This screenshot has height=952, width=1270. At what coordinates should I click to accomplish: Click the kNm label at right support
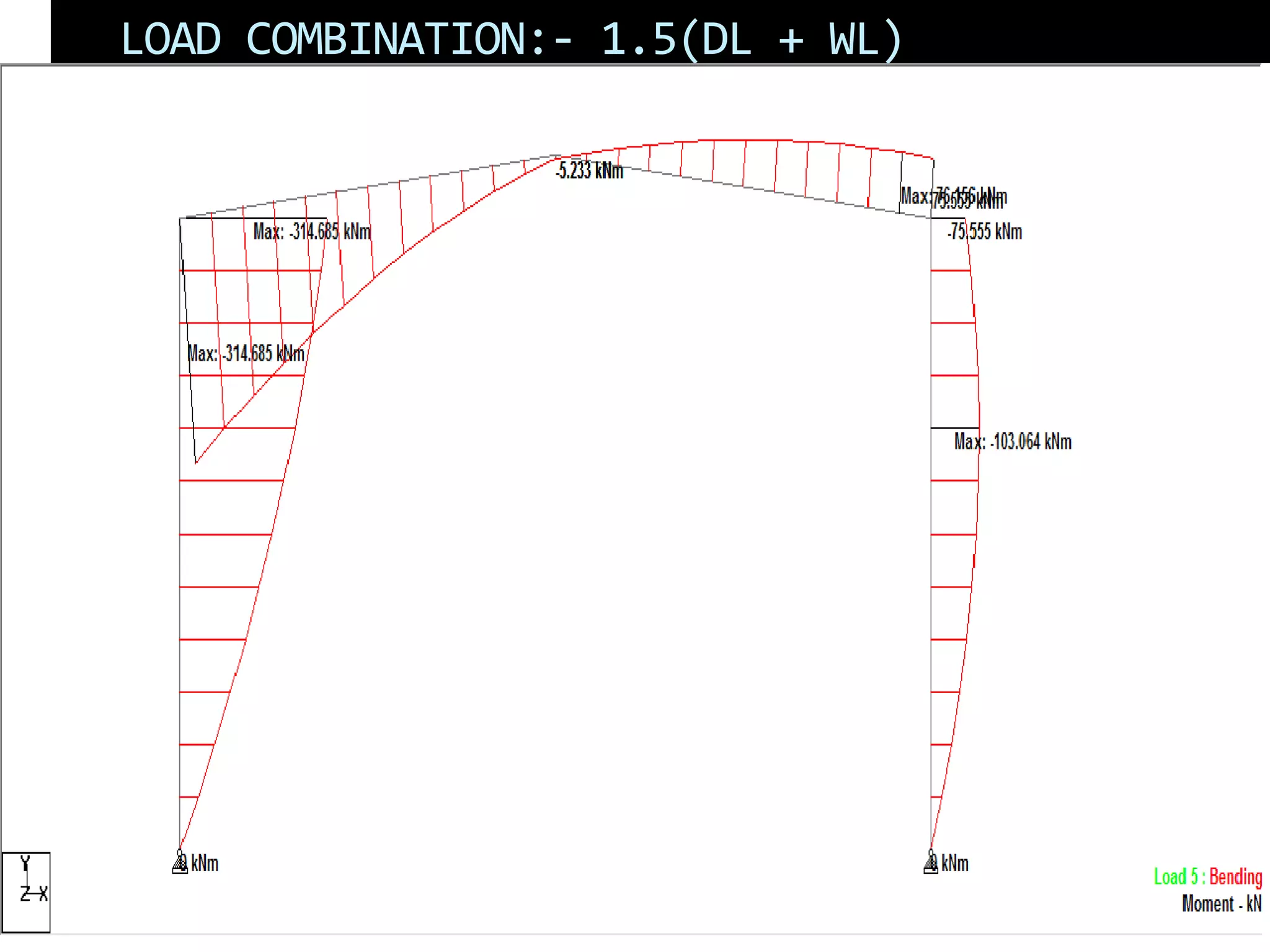[955, 863]
